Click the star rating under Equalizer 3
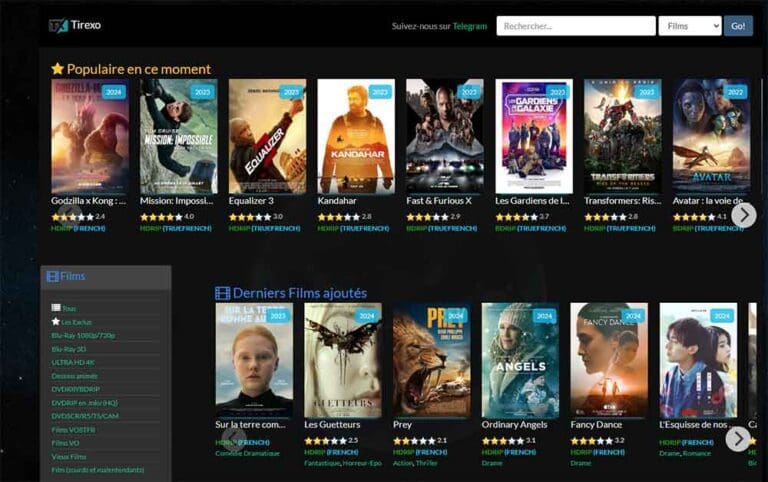Image resolution: width=768 pixels, height=482 pixels. tap(249, 217)
